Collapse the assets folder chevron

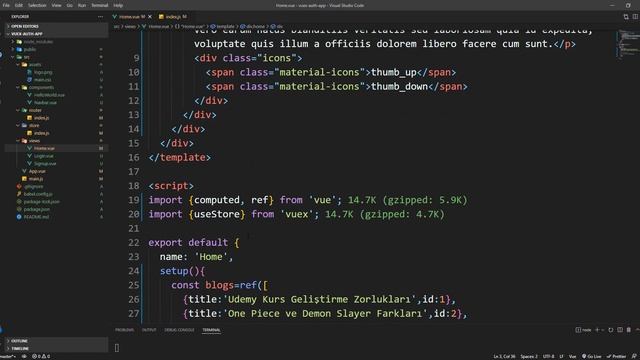click(18, 64)
